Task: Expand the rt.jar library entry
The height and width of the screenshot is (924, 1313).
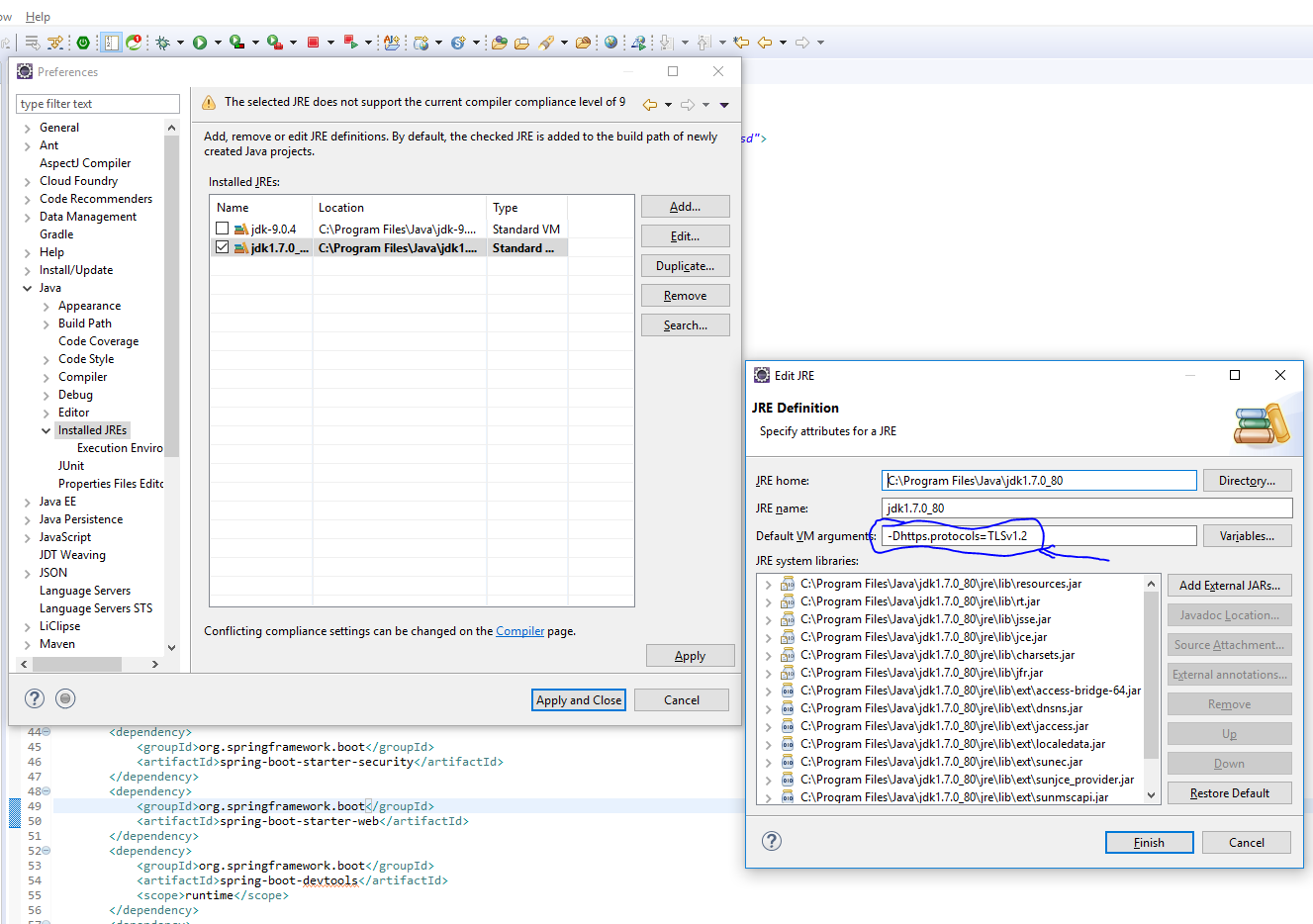Action: (x=769, y=601)
